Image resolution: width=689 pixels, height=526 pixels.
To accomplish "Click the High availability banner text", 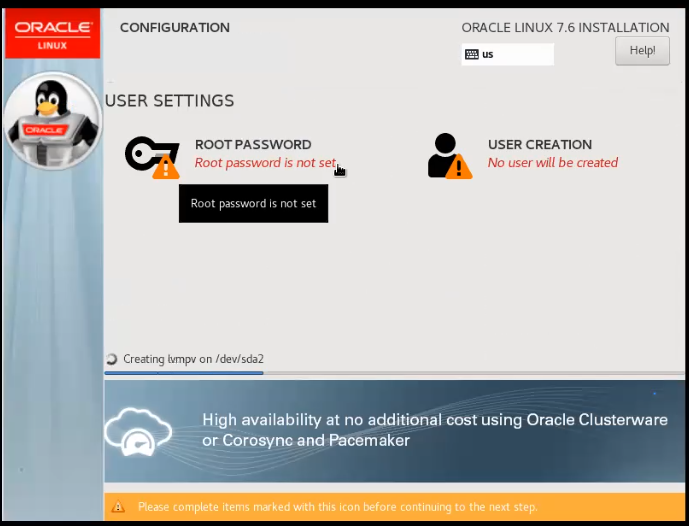I will click(x=435, y=430).
